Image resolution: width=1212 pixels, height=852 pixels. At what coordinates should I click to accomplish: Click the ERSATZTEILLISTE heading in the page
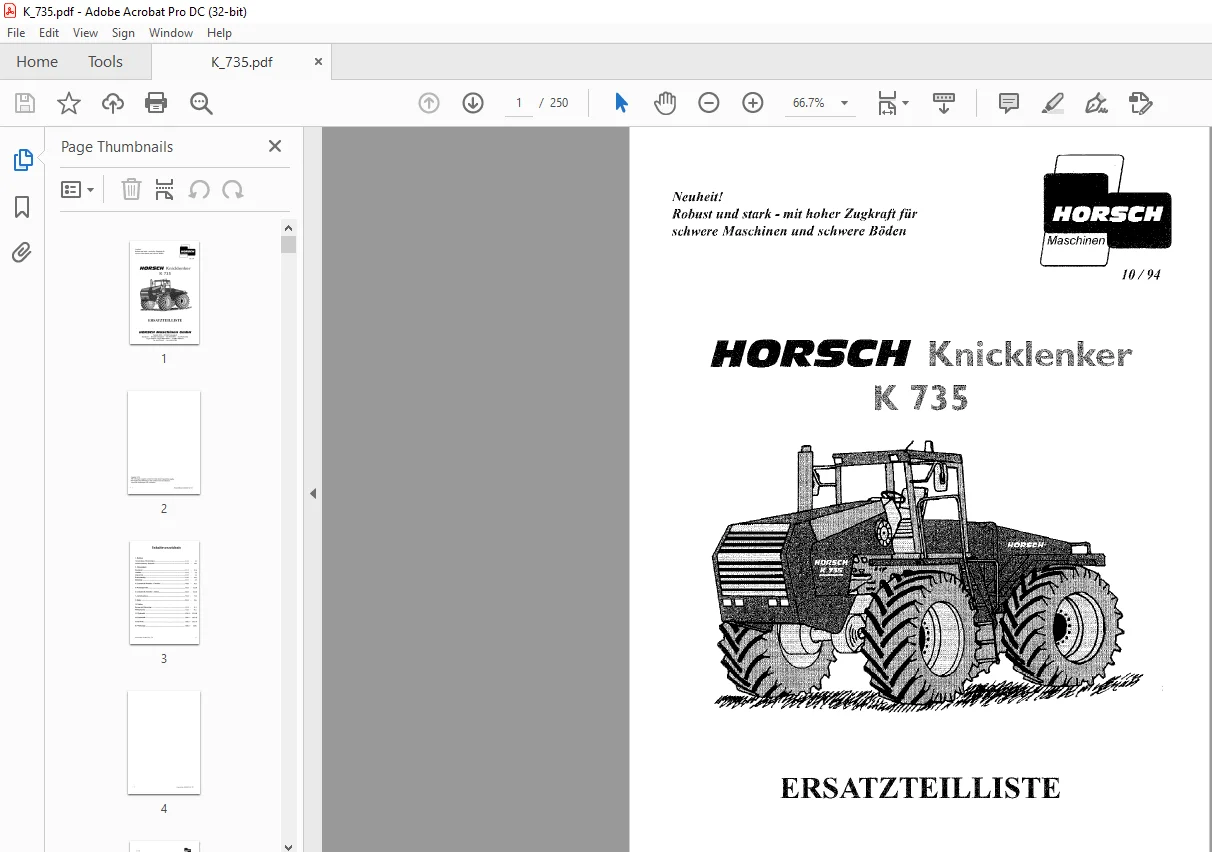920,788
